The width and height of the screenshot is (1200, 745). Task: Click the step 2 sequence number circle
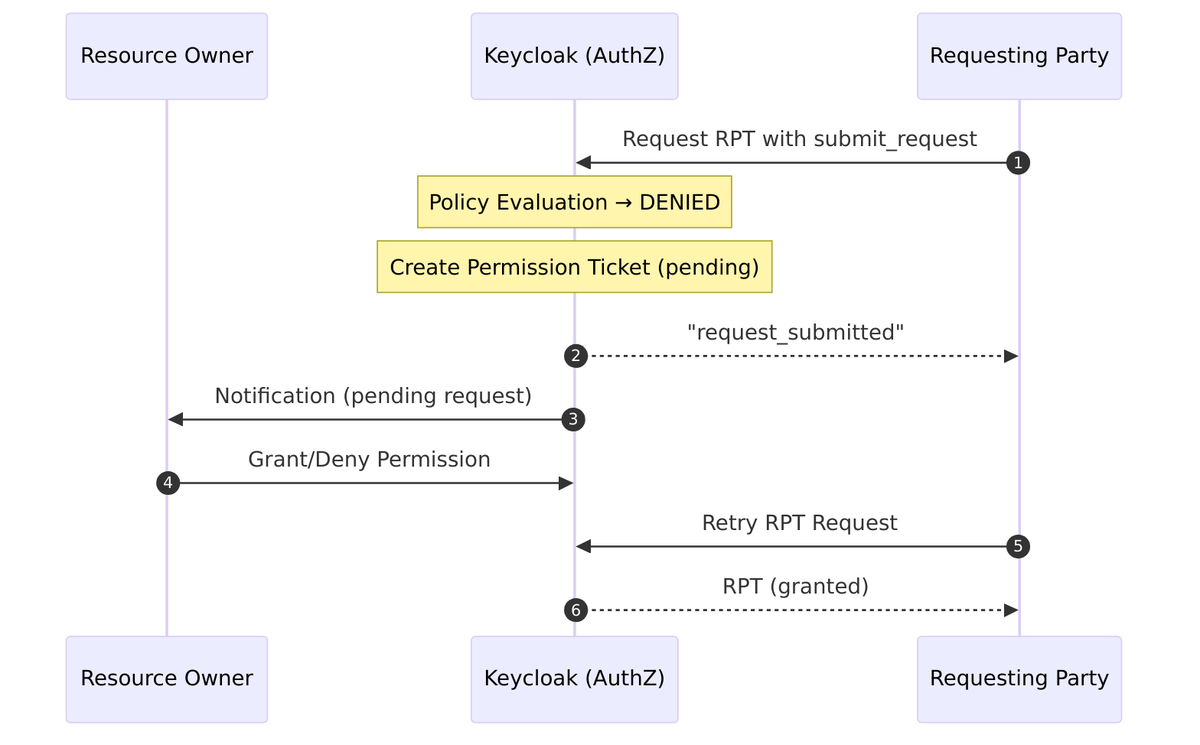point(575,356)
